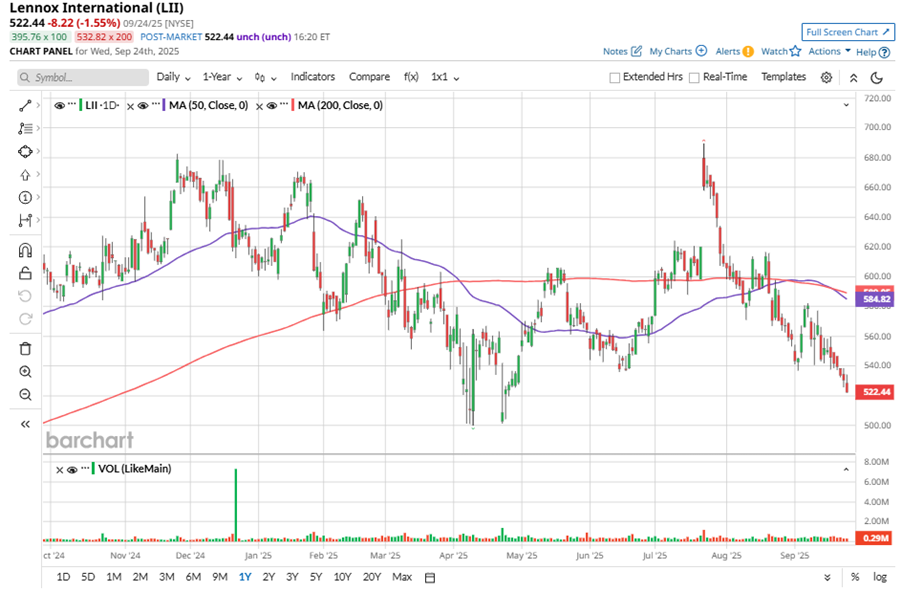Open the Notes link
902x592 pixels.
615,51
